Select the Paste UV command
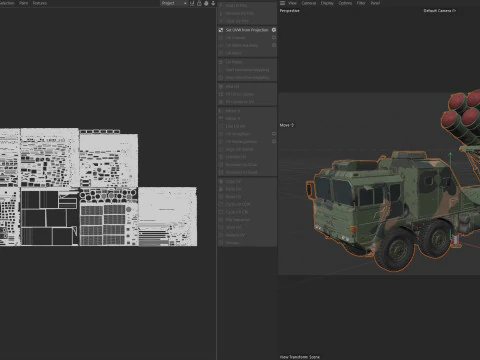The width and height of the screenshot is (480, 360). tap(247, 189)
